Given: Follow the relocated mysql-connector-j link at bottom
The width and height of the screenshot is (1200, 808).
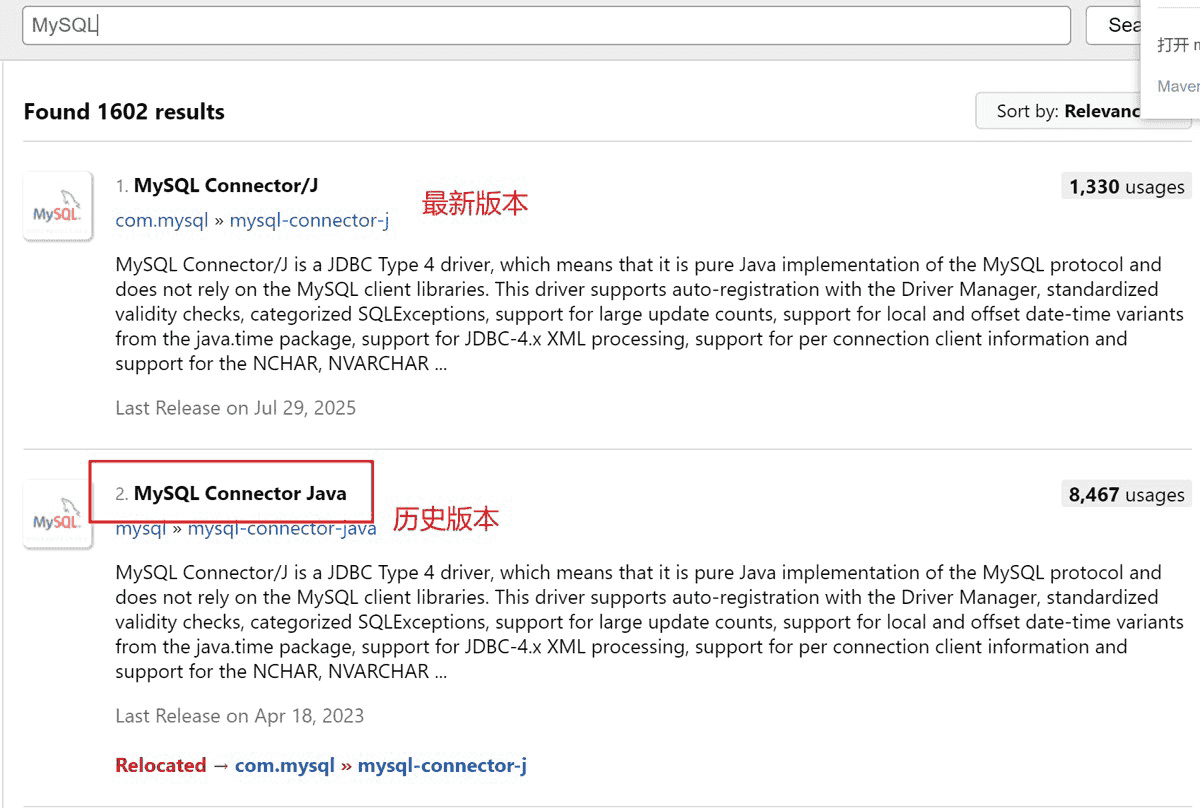Looking at the screenshot, I should (x=442, y=765).
